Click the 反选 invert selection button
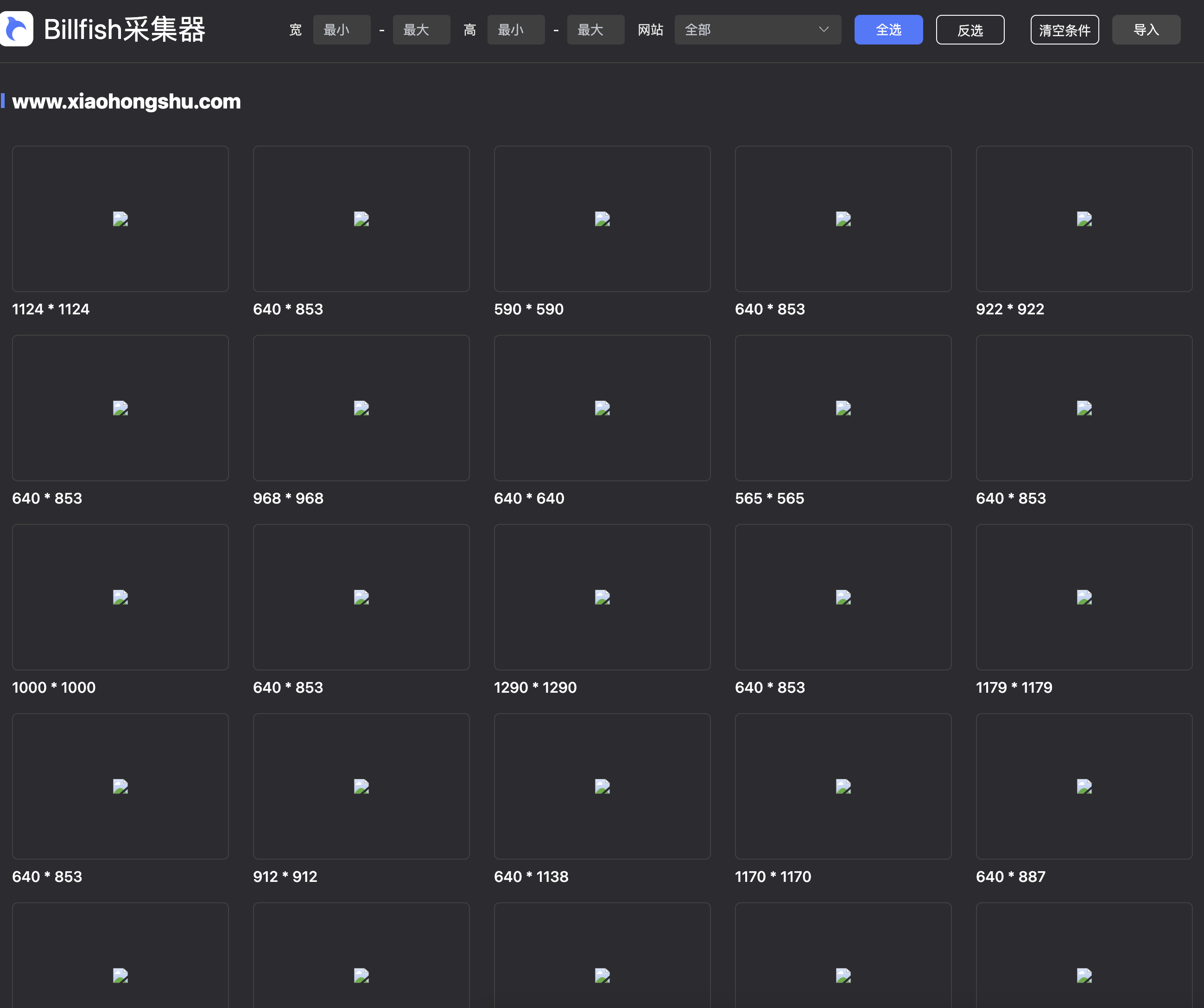The width and height of the screenshot is (1204, 1008). (x=970, y=30)
